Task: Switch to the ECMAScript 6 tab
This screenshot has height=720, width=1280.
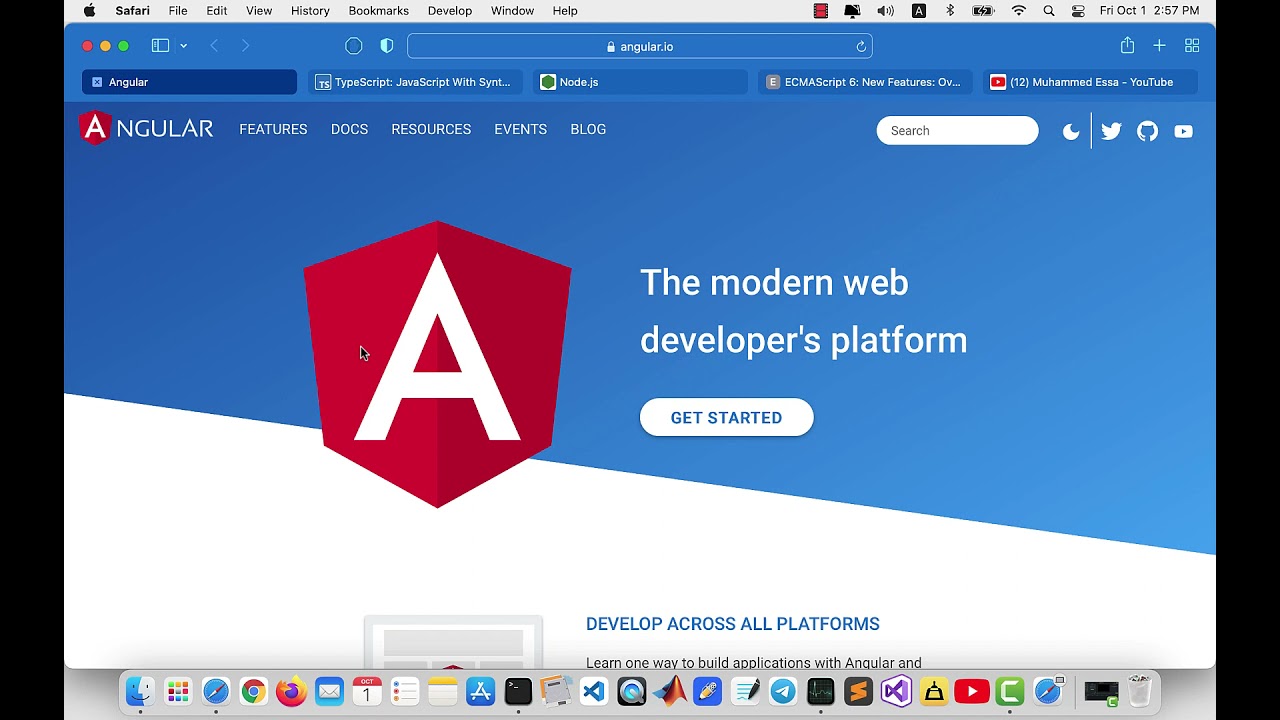Action: coord(864,82)
